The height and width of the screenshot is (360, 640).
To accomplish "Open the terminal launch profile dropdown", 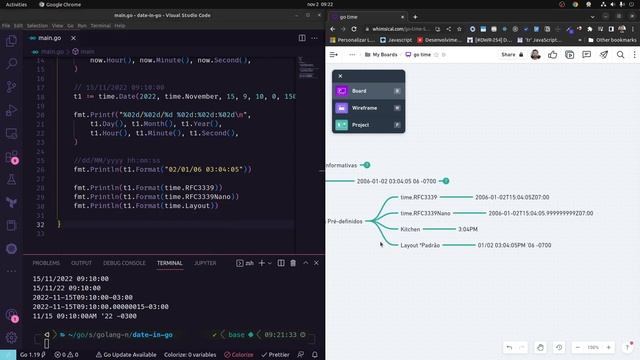I will point(269,263).
